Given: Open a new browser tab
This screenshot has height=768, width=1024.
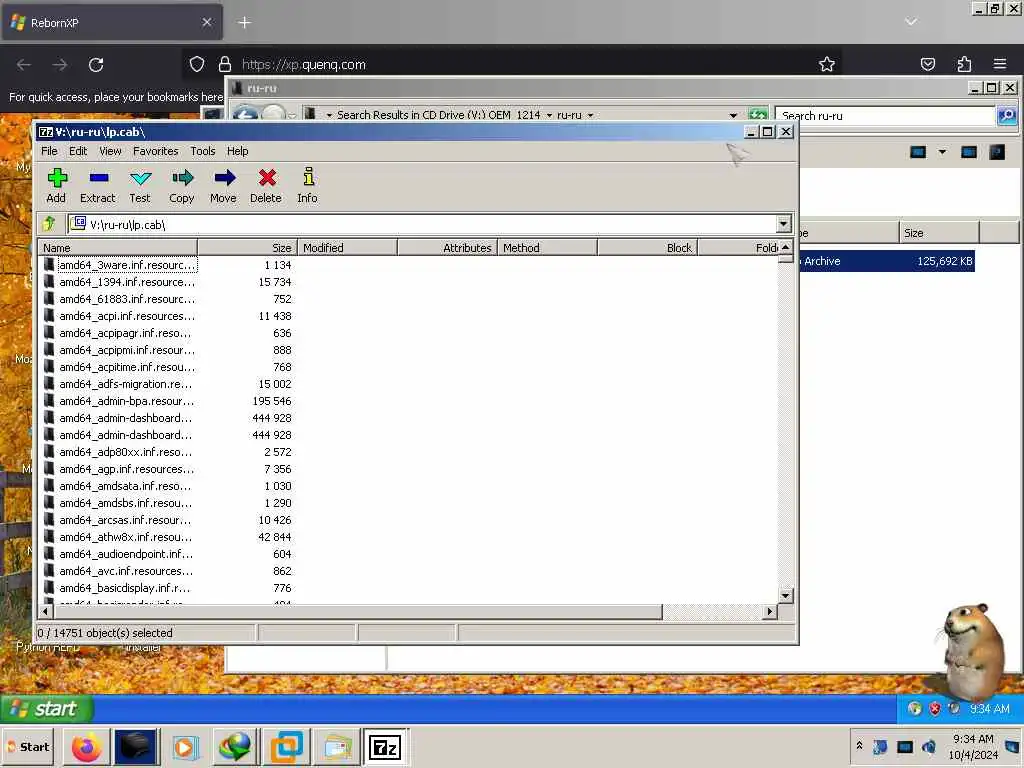Looking at the screenshot, I should click(244, 23).
